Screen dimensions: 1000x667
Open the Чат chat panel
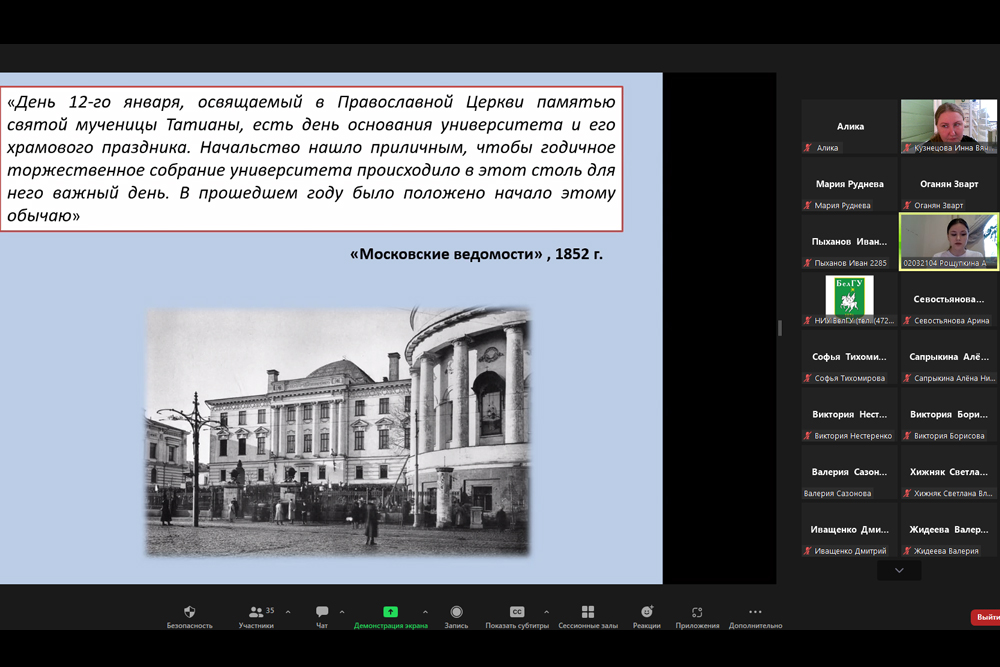pos(322,612)
